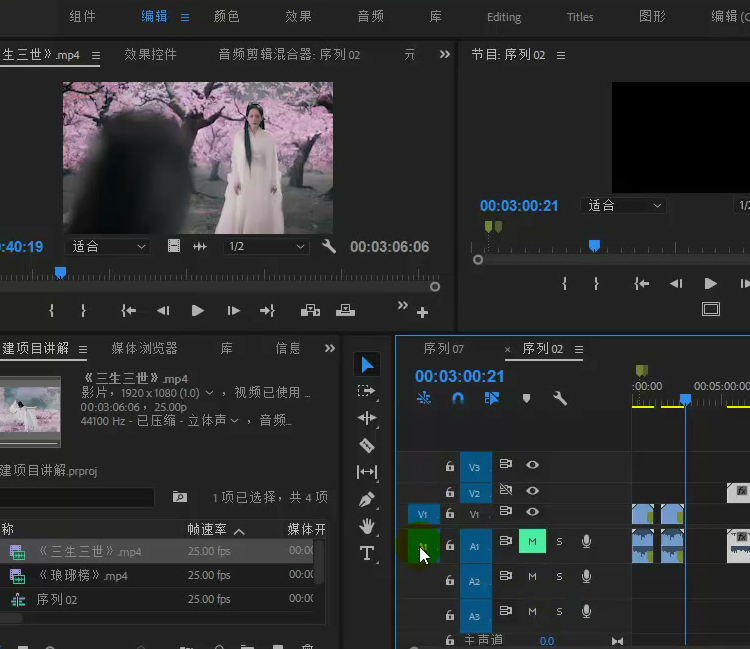The height and width of the screenshot is (649, 750).
Task: Mute track A2
Action: (532, 576)
